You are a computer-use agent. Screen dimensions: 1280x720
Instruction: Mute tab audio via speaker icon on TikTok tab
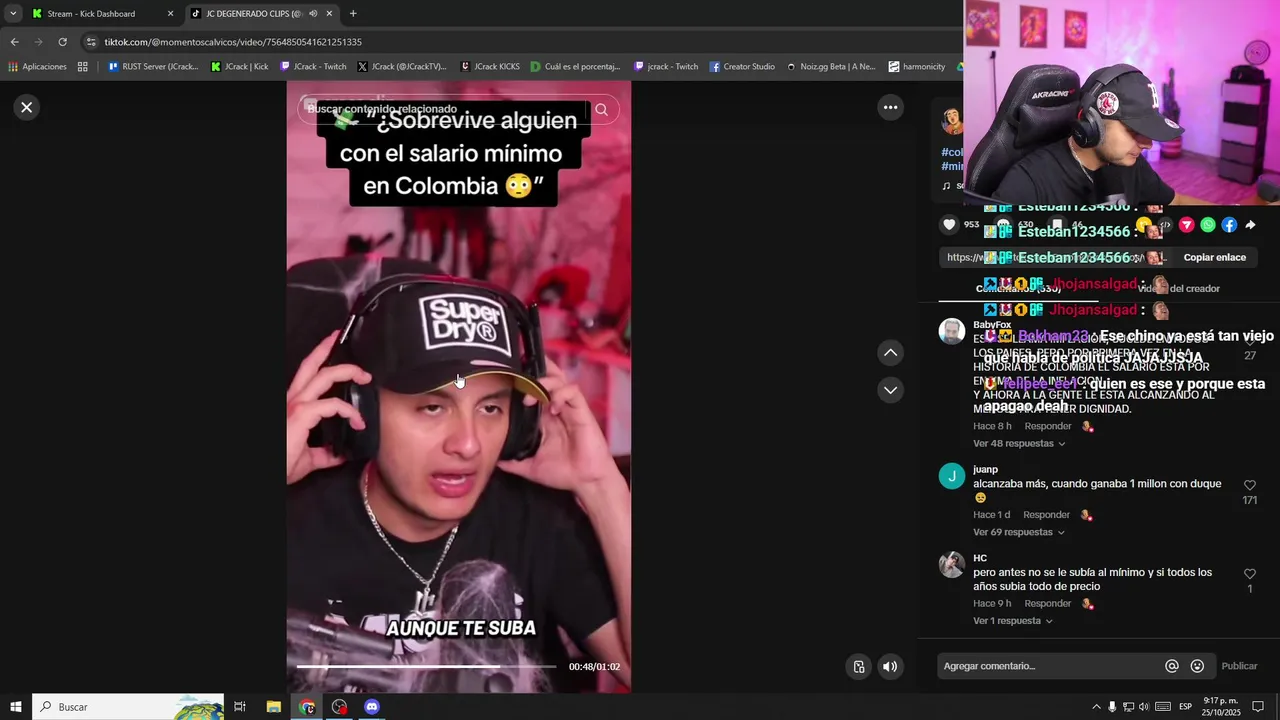[313, 14]
